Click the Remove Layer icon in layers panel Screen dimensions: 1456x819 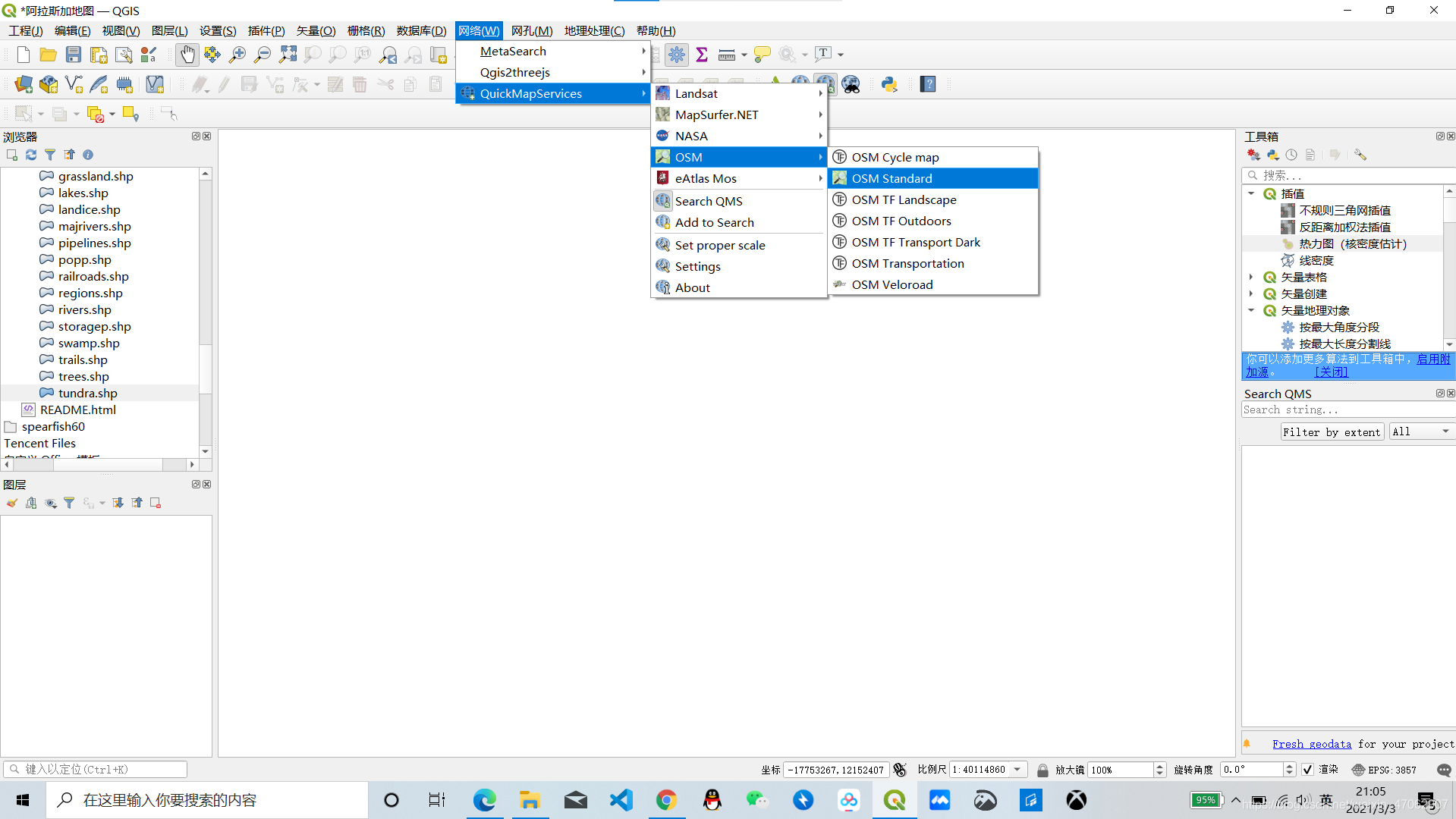156,503
